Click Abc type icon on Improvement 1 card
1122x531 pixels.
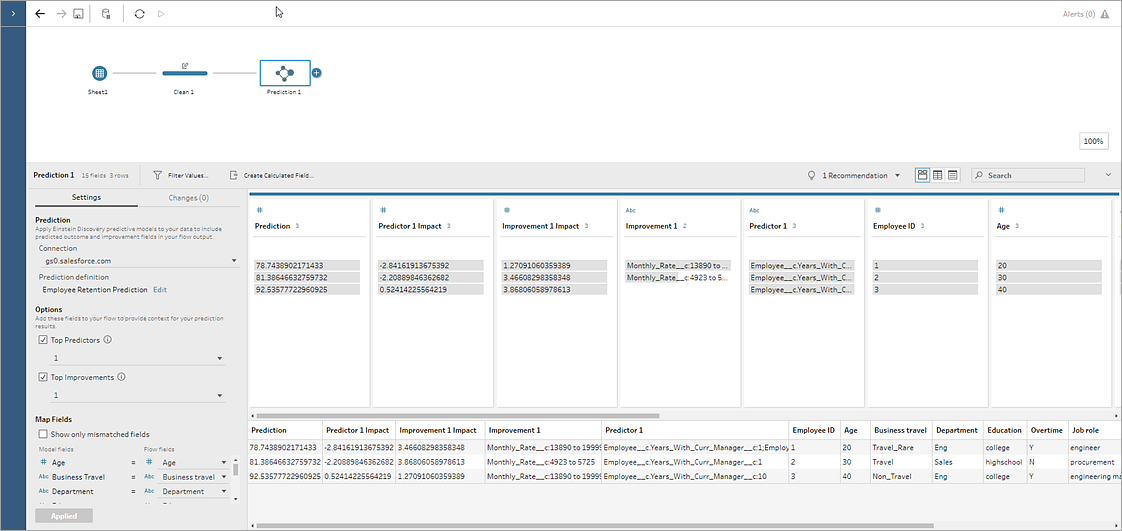630,210
